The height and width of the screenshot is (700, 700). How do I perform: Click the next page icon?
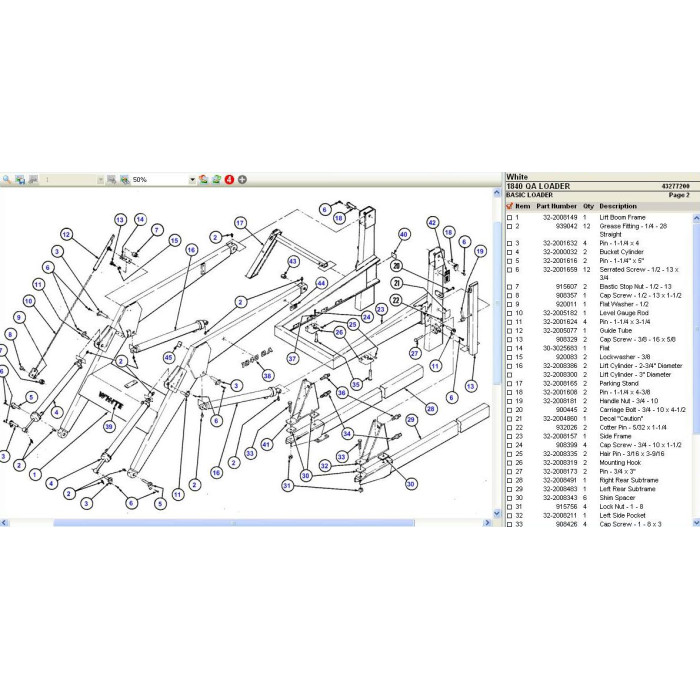click(111, 179)
